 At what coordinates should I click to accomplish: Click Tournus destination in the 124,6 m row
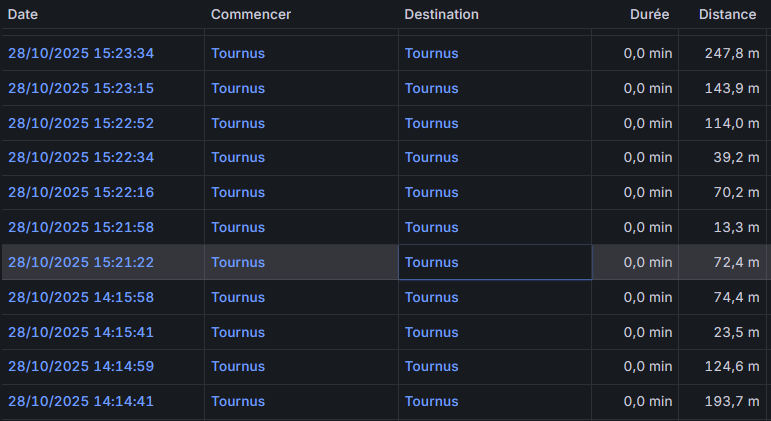pyautogui.click(x=431, y=366)
